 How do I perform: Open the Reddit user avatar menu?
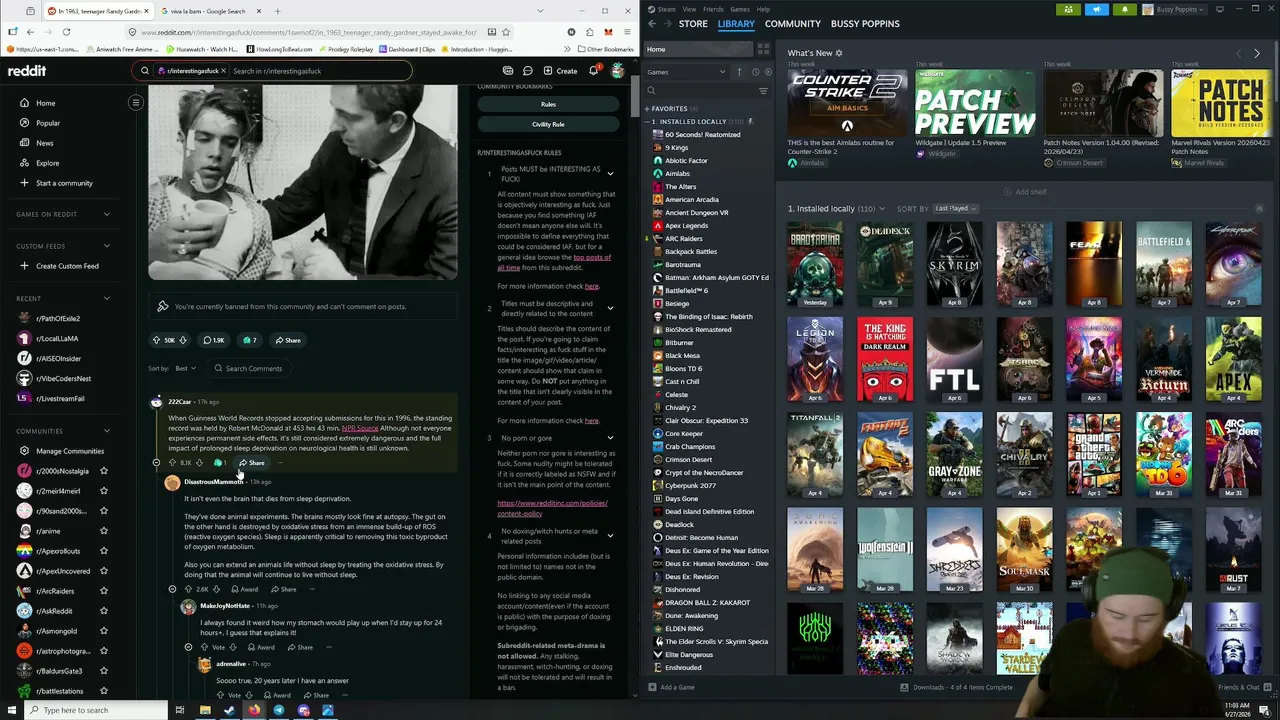[617, 71]
